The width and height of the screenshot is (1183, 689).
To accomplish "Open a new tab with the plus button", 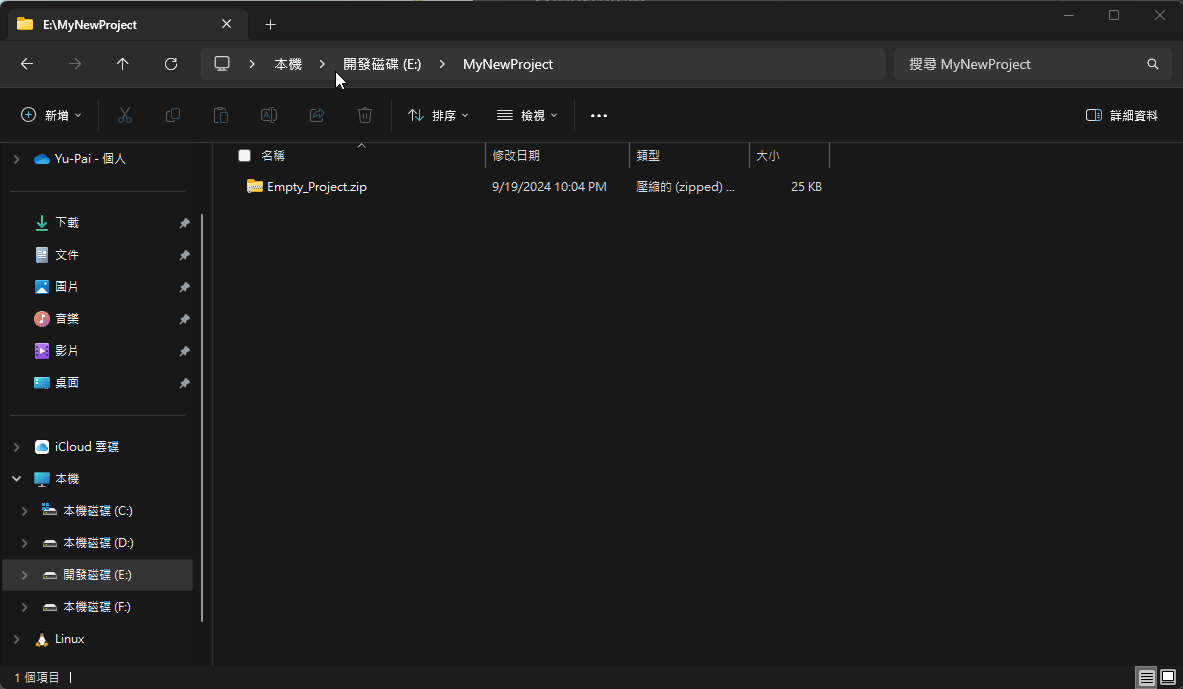I will click(x=270, y=23).
